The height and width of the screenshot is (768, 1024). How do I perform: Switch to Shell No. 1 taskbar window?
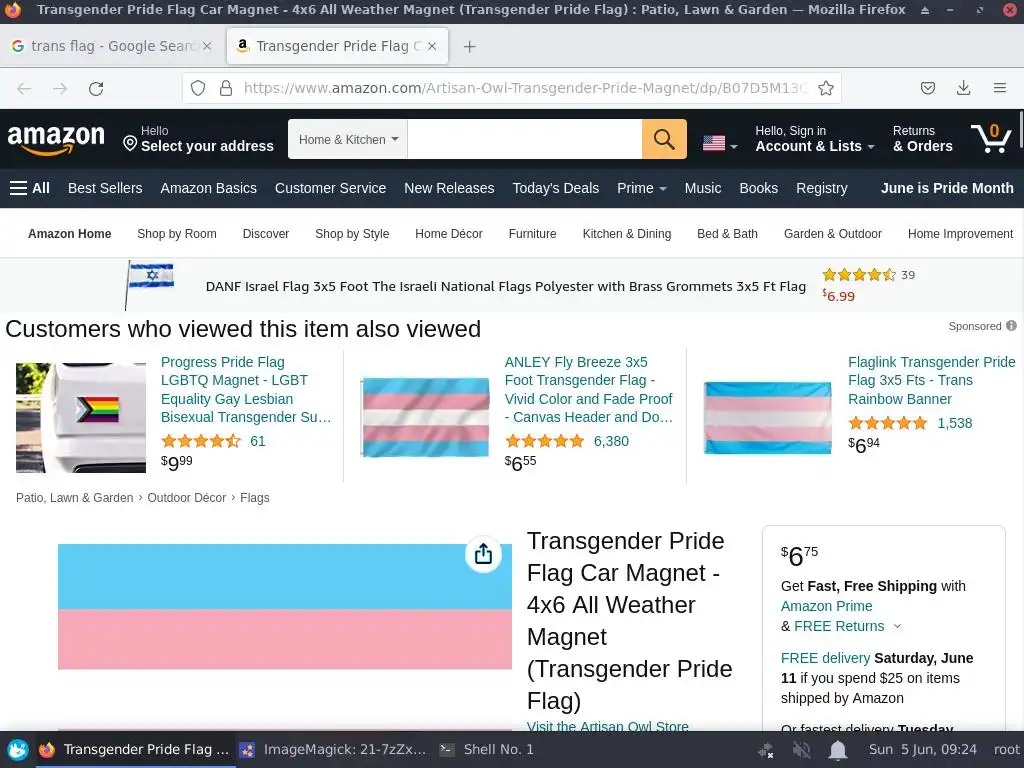coord(487,750)
